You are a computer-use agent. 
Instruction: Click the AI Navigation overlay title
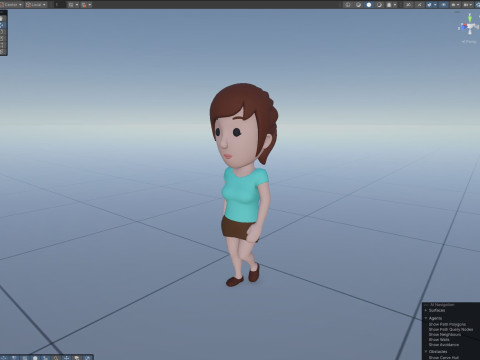coord(442,305)
